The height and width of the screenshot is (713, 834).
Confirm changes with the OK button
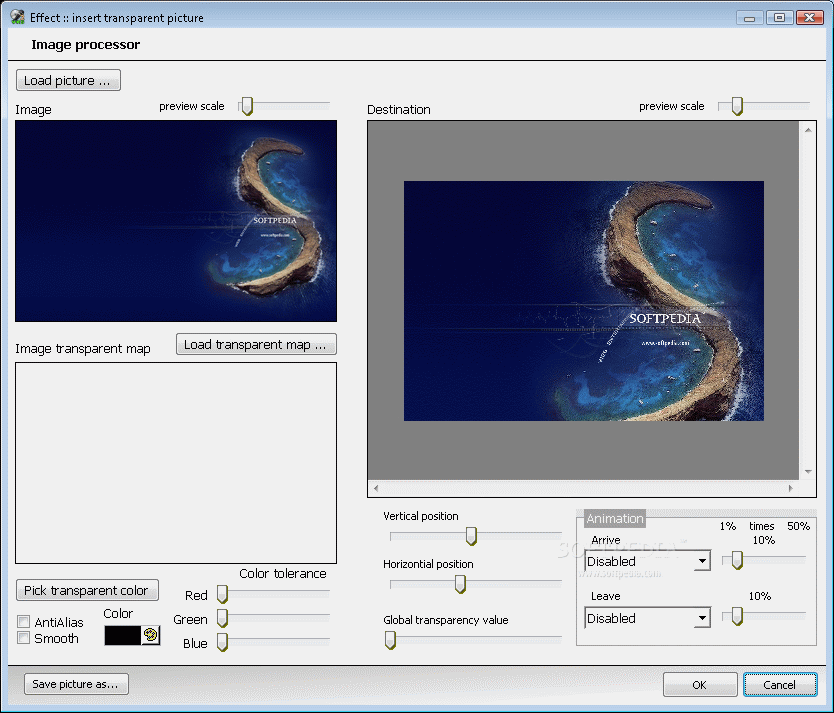700,684
